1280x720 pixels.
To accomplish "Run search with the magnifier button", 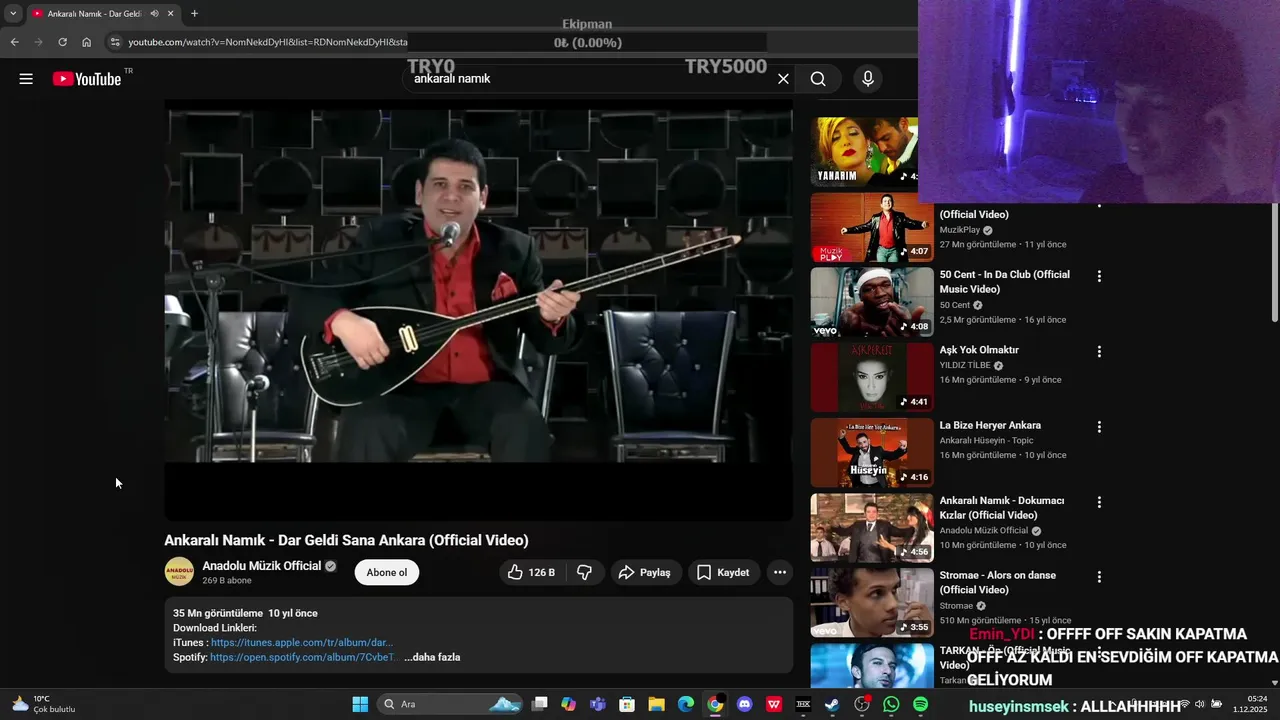I will pos(818,79).
